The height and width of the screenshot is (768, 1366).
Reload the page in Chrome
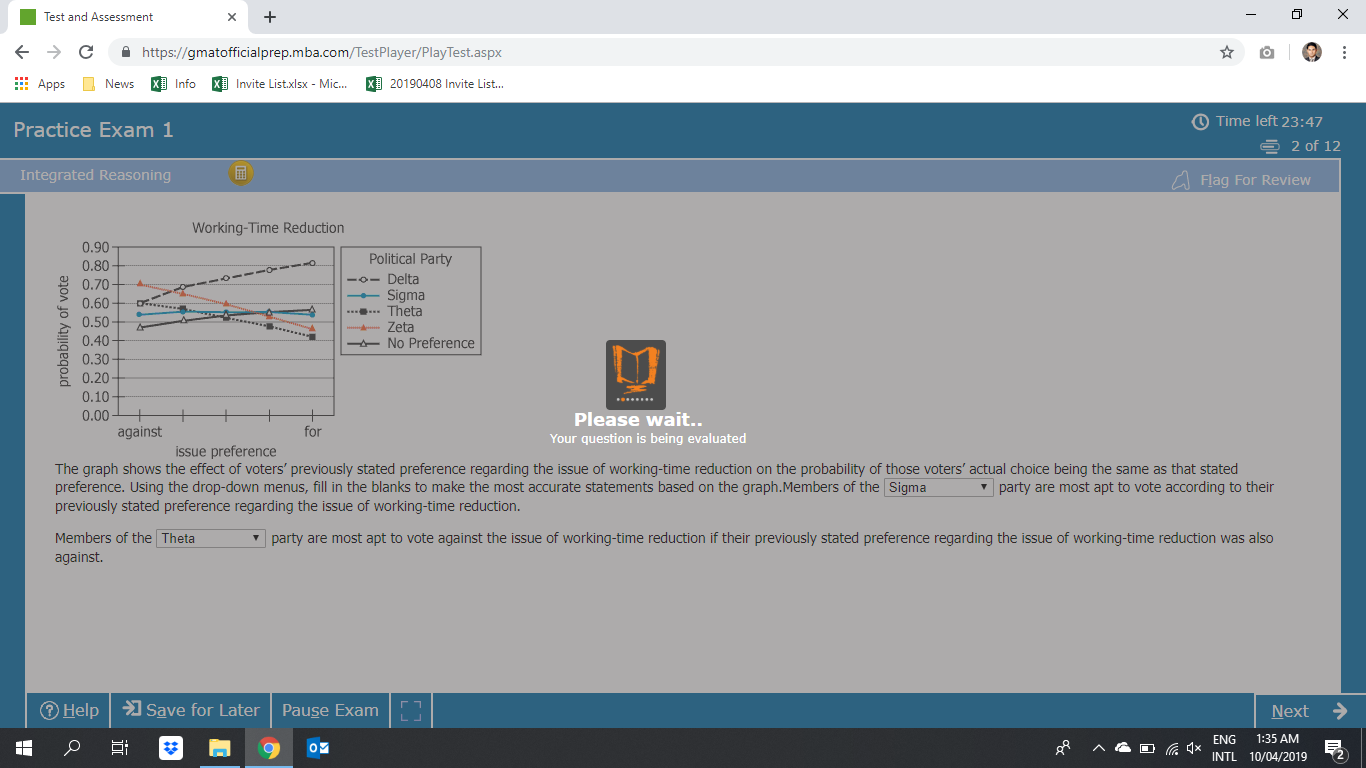(x=86, y=52)
